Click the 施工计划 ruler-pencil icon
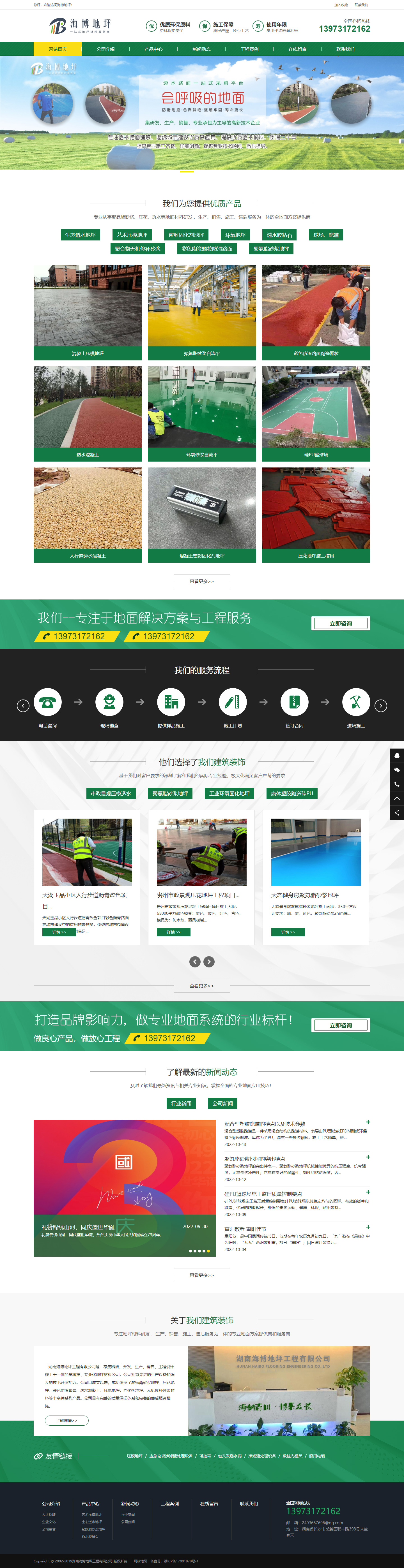The image size is (404, 1568). coord(233,702)
